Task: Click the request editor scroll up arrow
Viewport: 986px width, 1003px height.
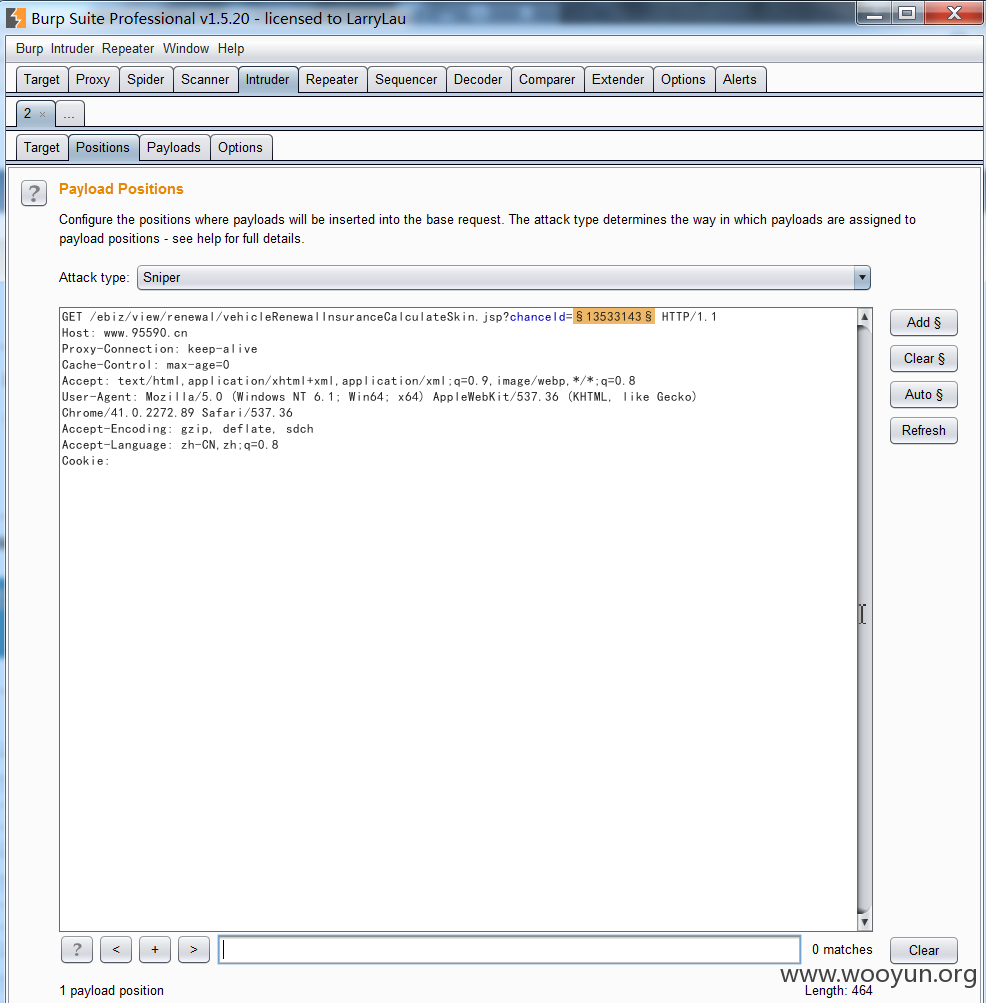Action: [x=864, y=317]
